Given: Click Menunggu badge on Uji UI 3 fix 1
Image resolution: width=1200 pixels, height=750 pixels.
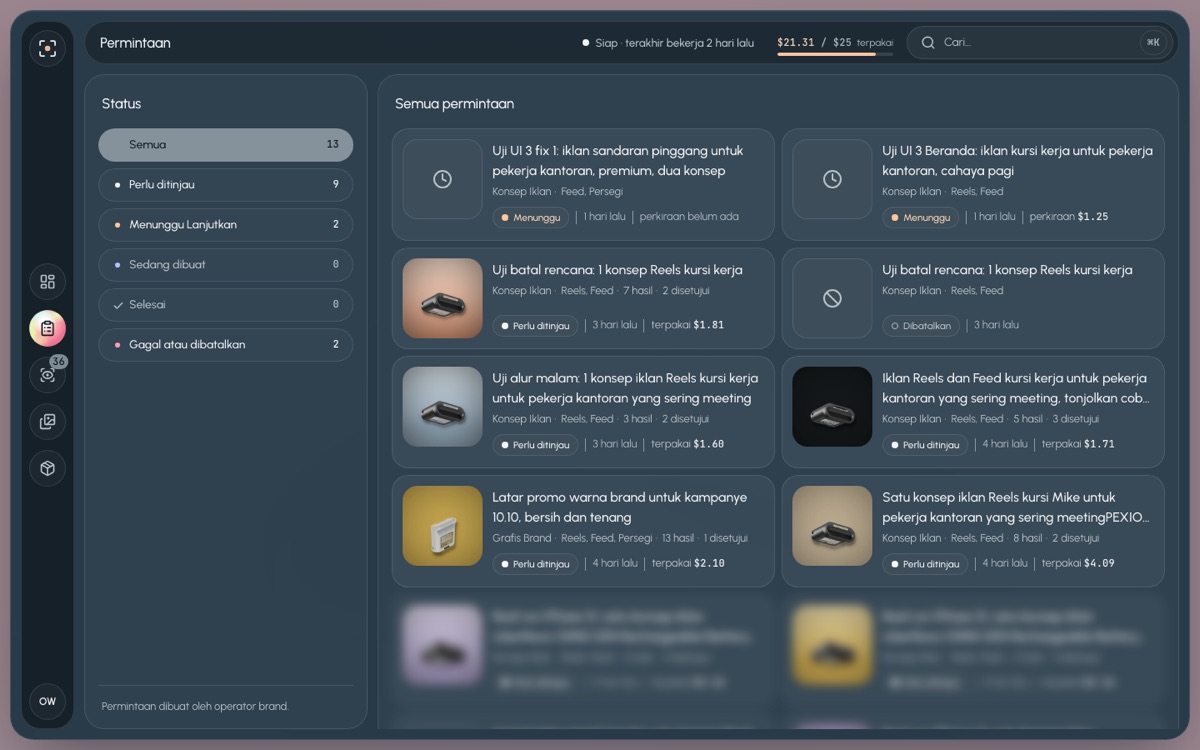Looking at the screenshot, I should [531, 217].
